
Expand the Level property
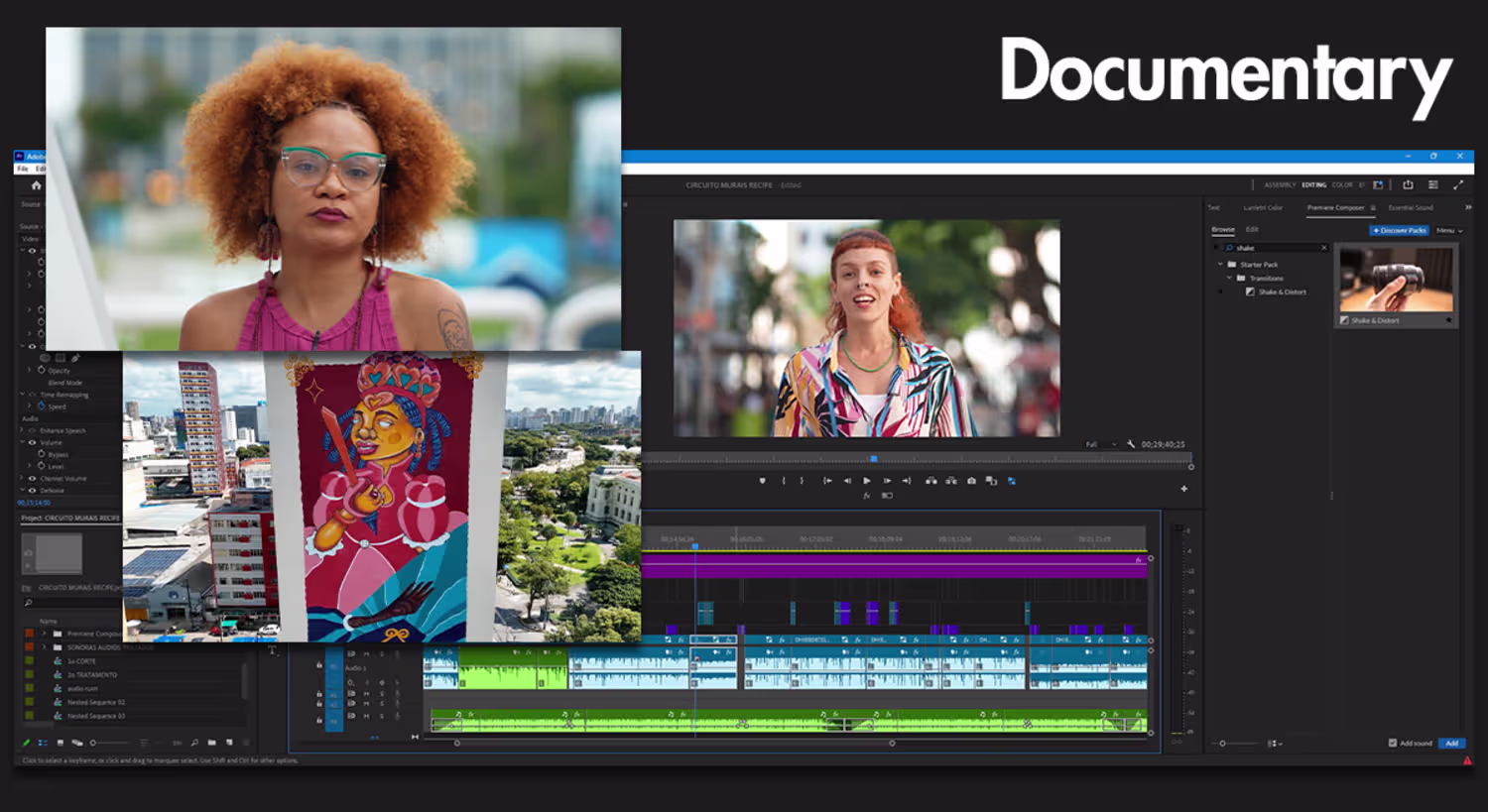[30, 465]
